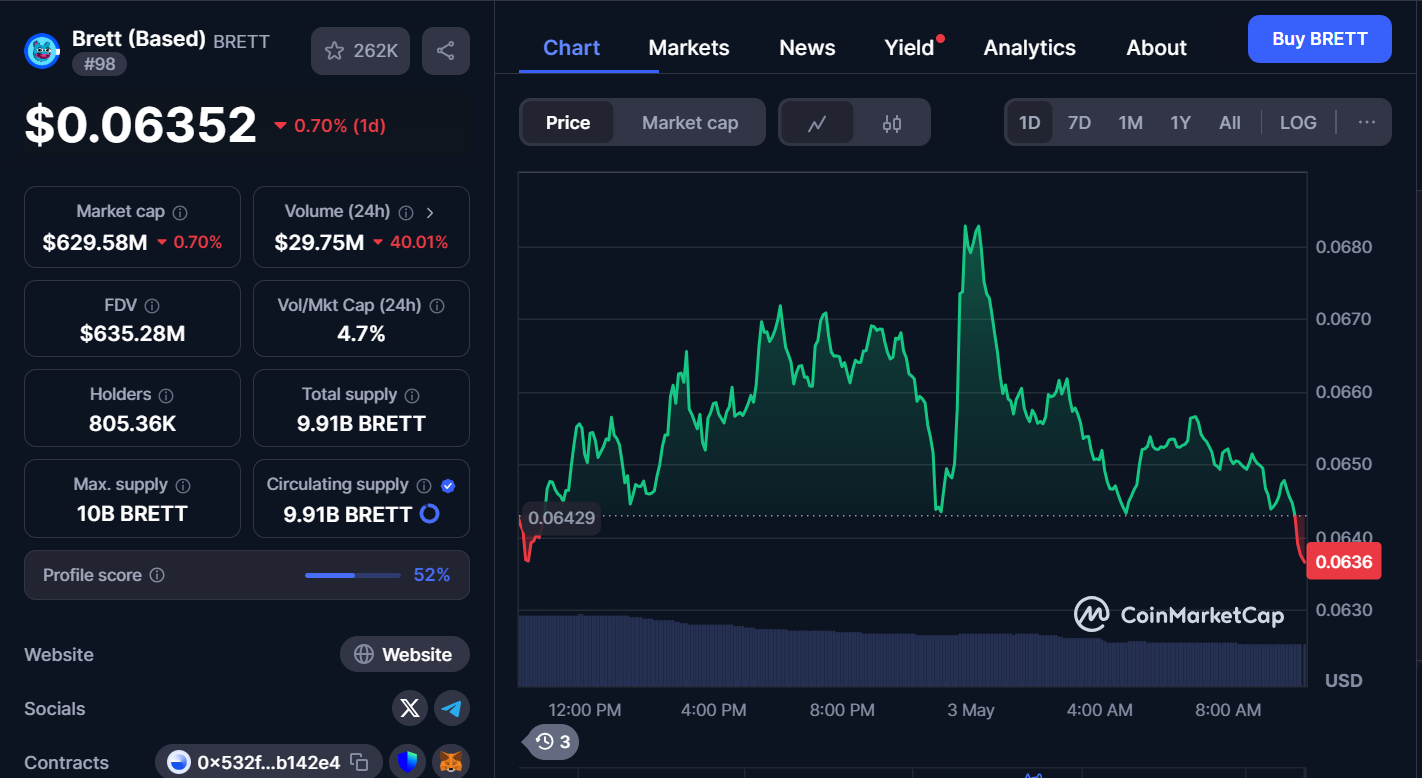Open chart more options ellipsis
Viewport: 1422px width, 778px height.
click(x=1366, y=122)
